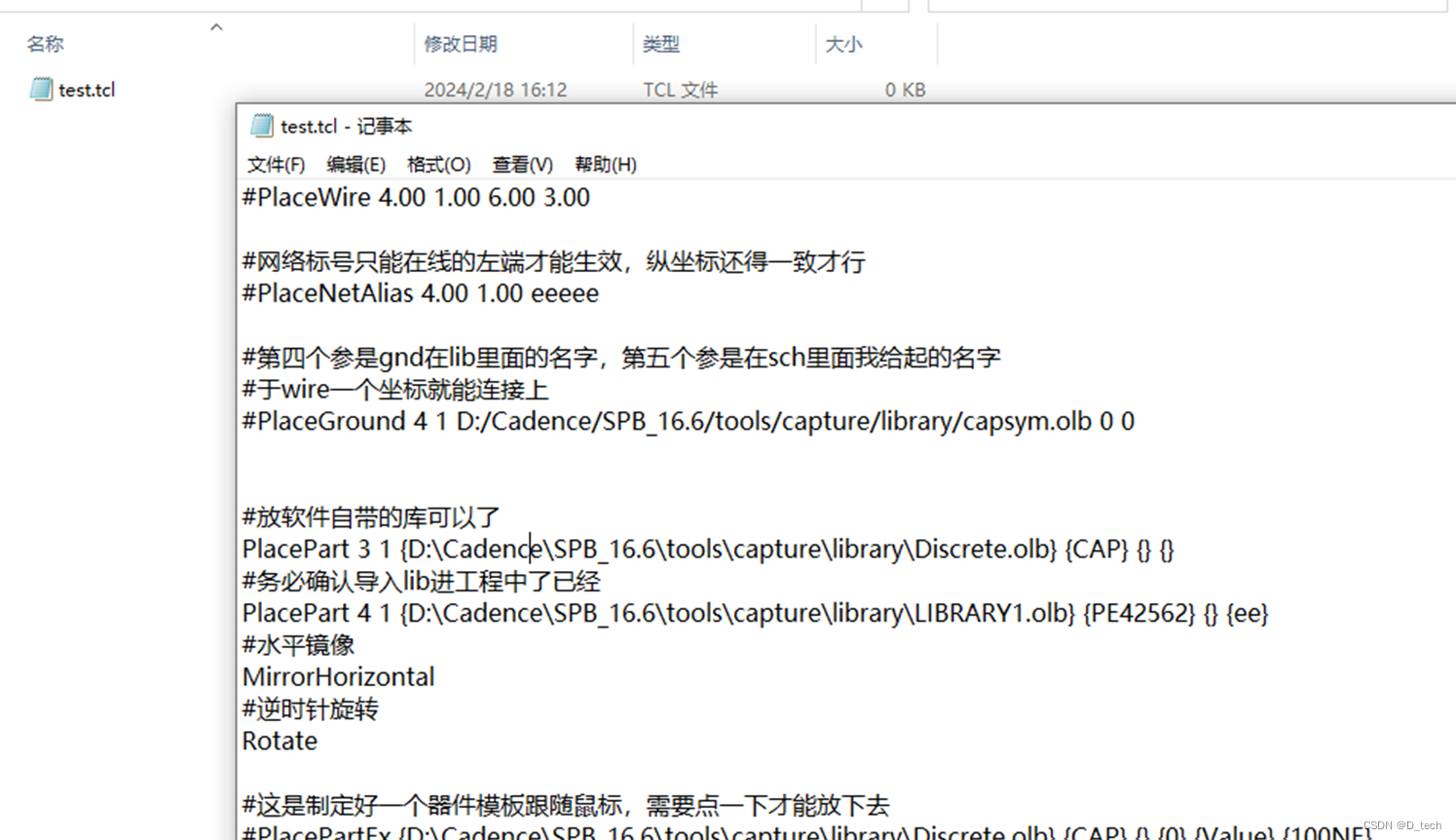
Task: Open the 格式(O) menu in Notepad
Action: tap(439, 164)
